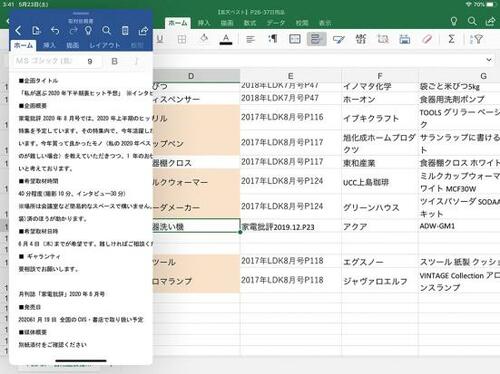Switch to the Excel 表示 tab
This screenshot has width=500, height=374.
pos(325,23)
